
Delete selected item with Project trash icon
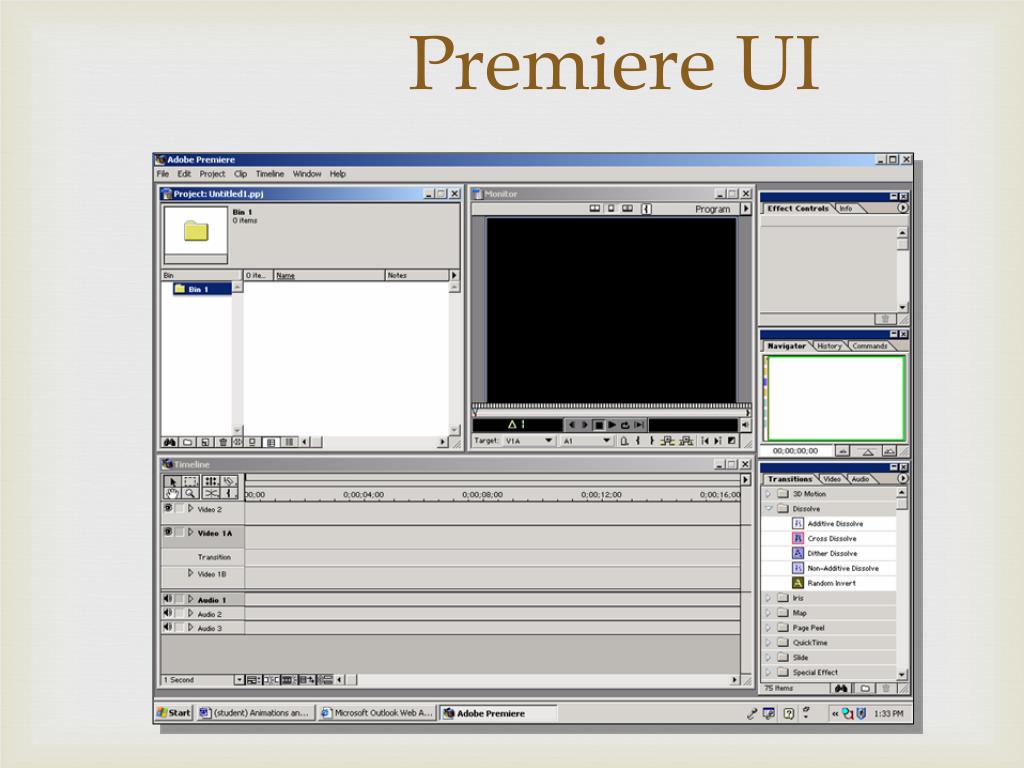tap(223, 442)
